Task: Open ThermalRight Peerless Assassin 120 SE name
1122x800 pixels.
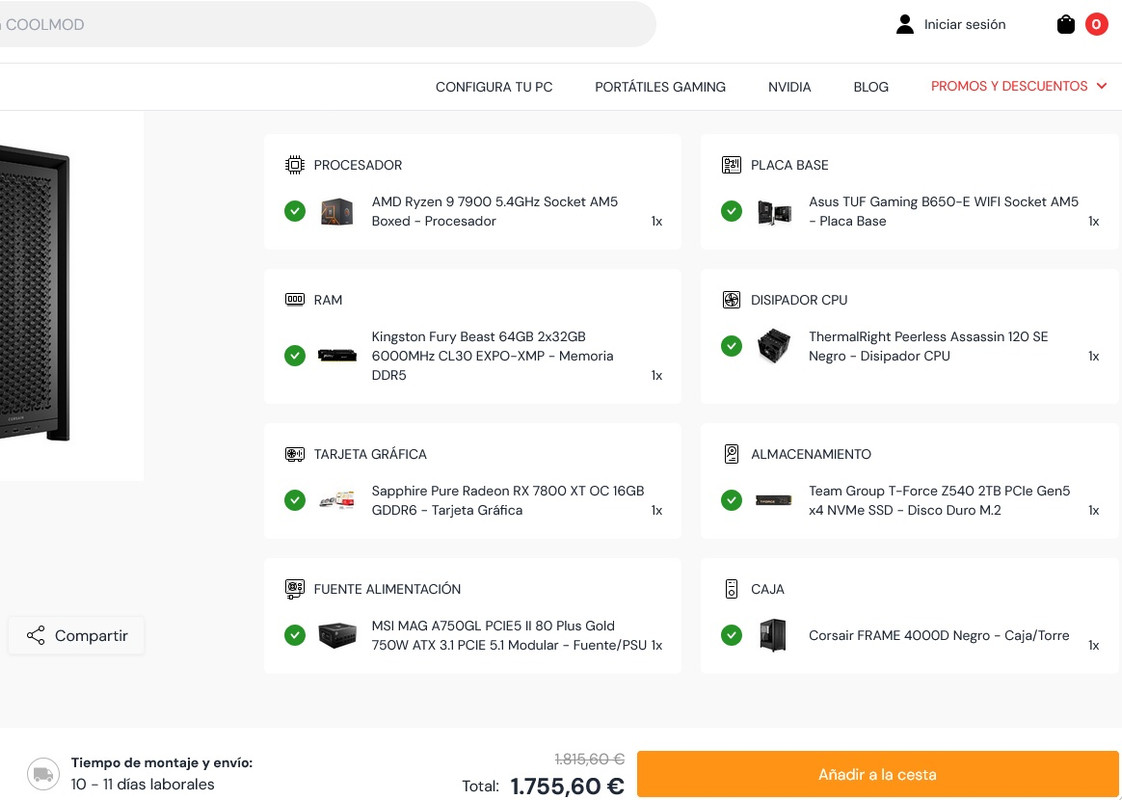Action: tap(928, 346)
